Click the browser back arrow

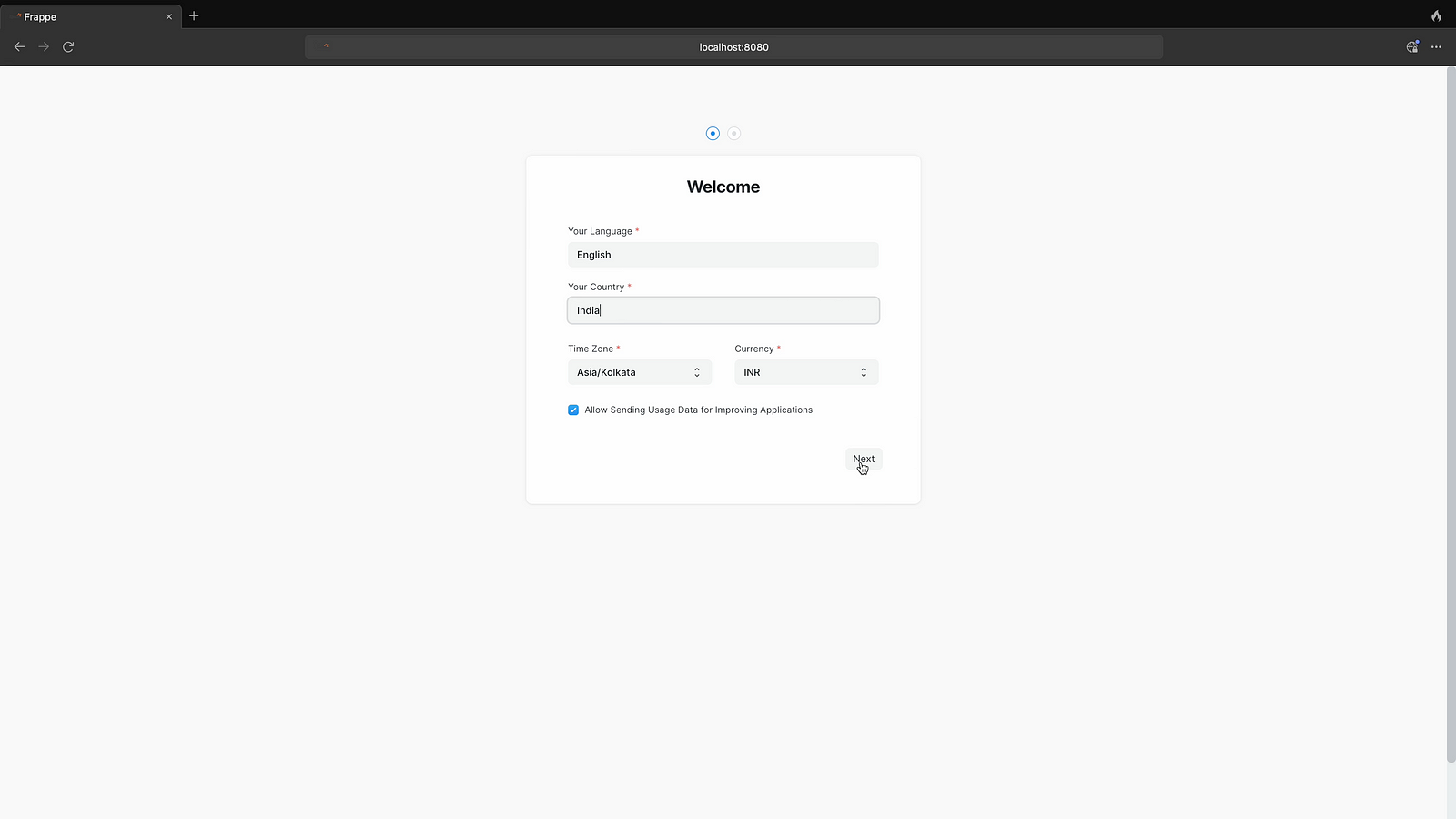[x=19, y=46]
